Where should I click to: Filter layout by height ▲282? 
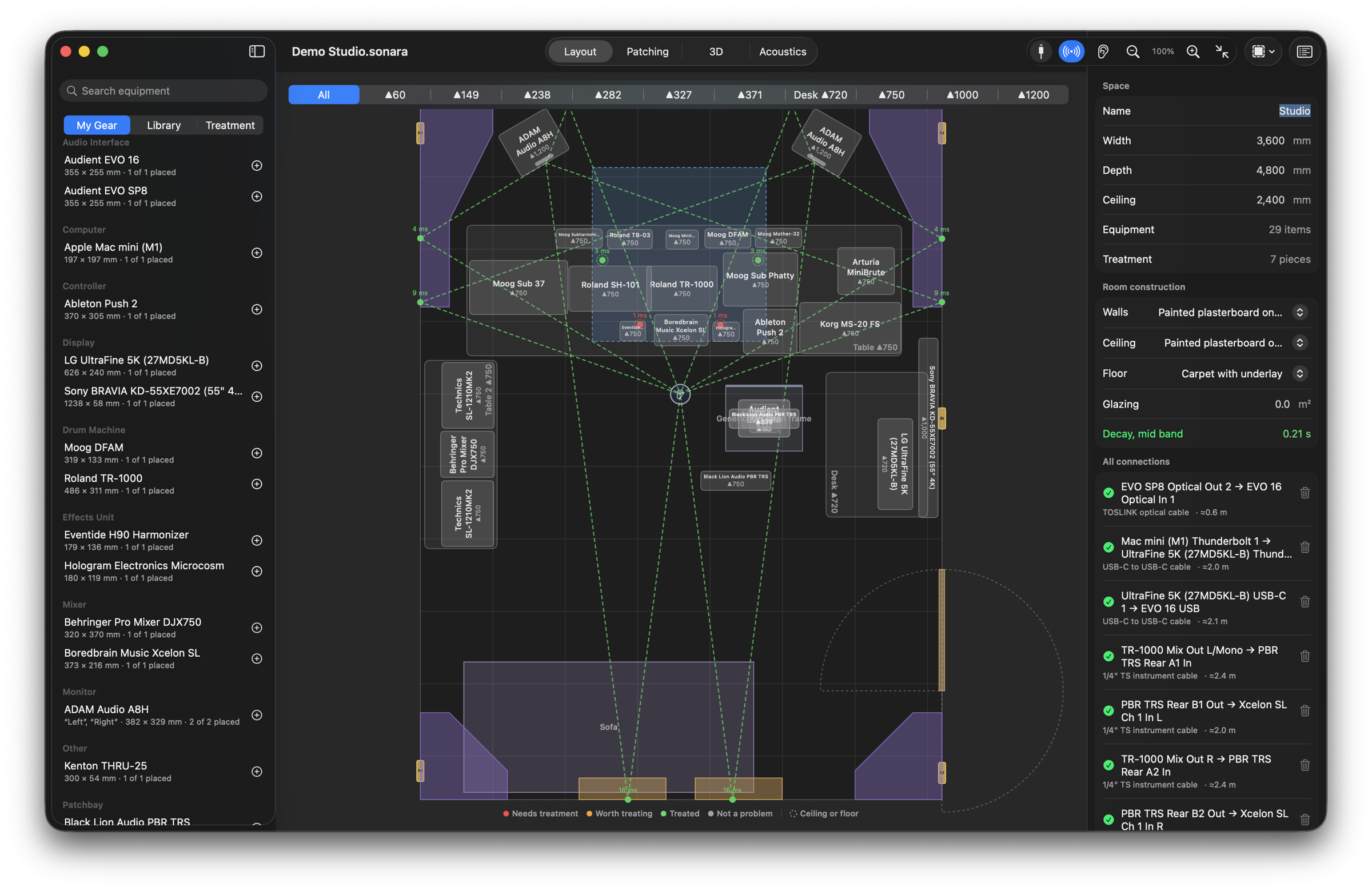pyautogui.click(x=608, y=94)
